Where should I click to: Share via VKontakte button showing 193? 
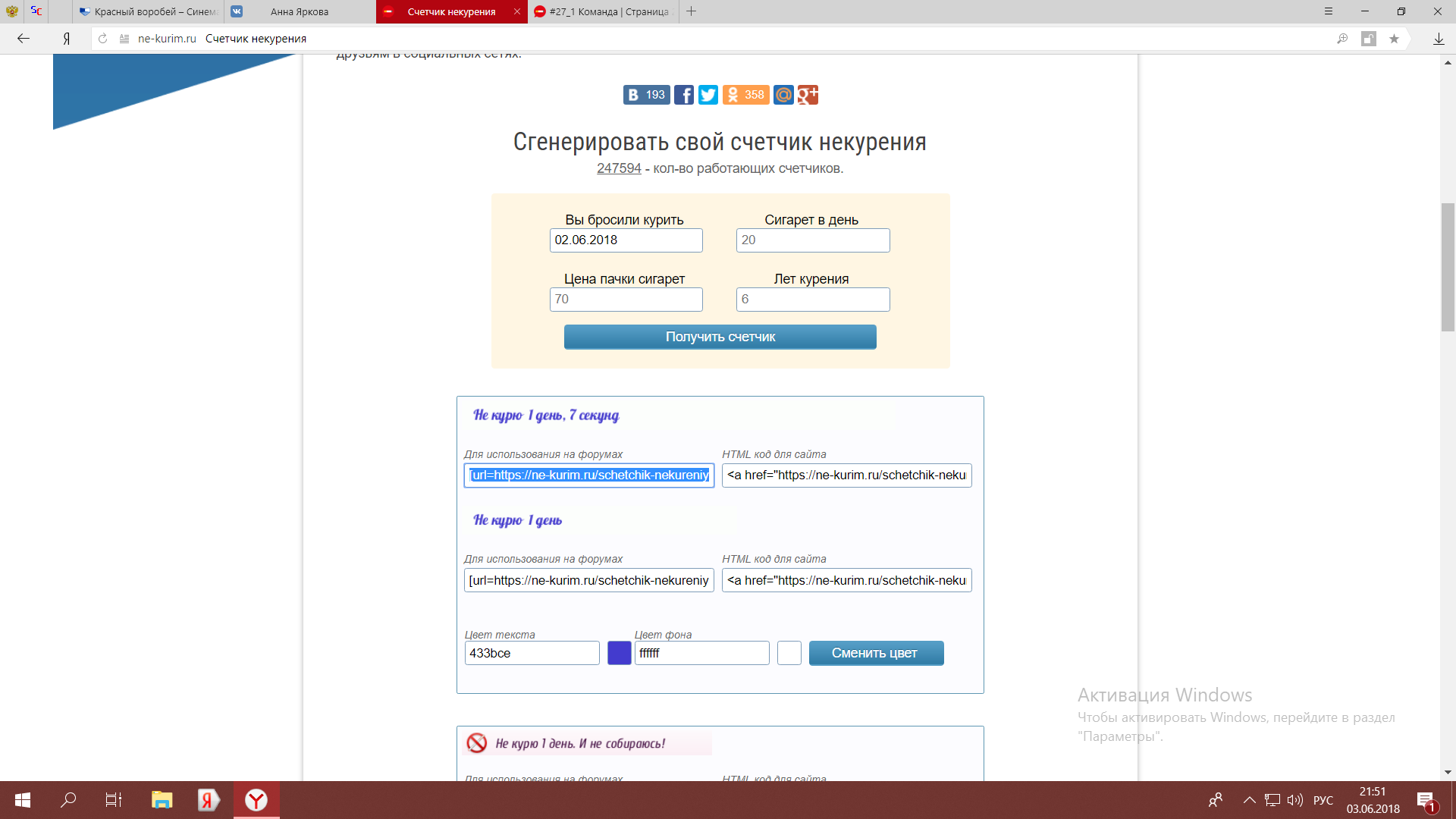point(646,95)
